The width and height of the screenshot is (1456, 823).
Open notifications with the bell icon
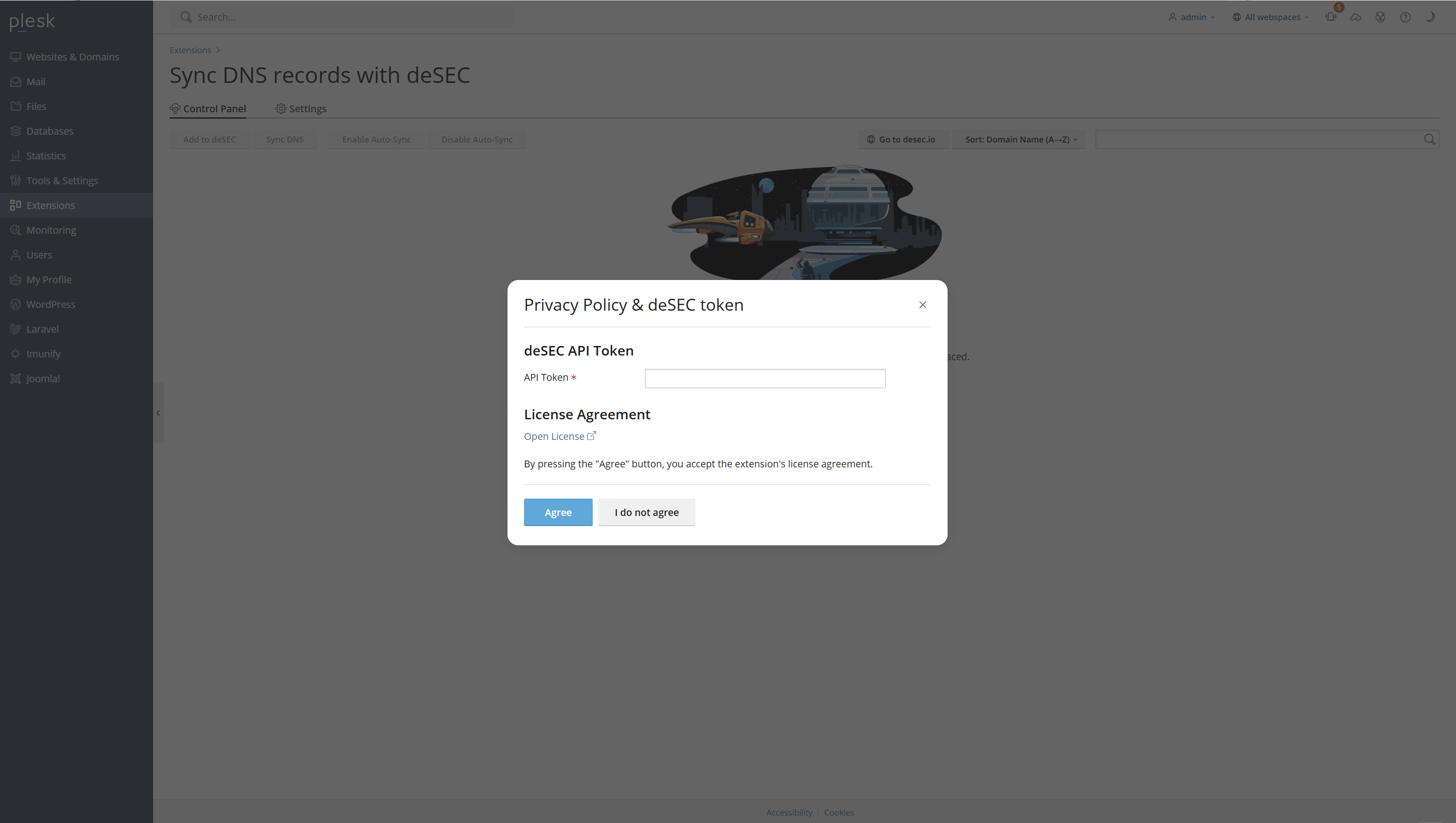pos(1330,17)
